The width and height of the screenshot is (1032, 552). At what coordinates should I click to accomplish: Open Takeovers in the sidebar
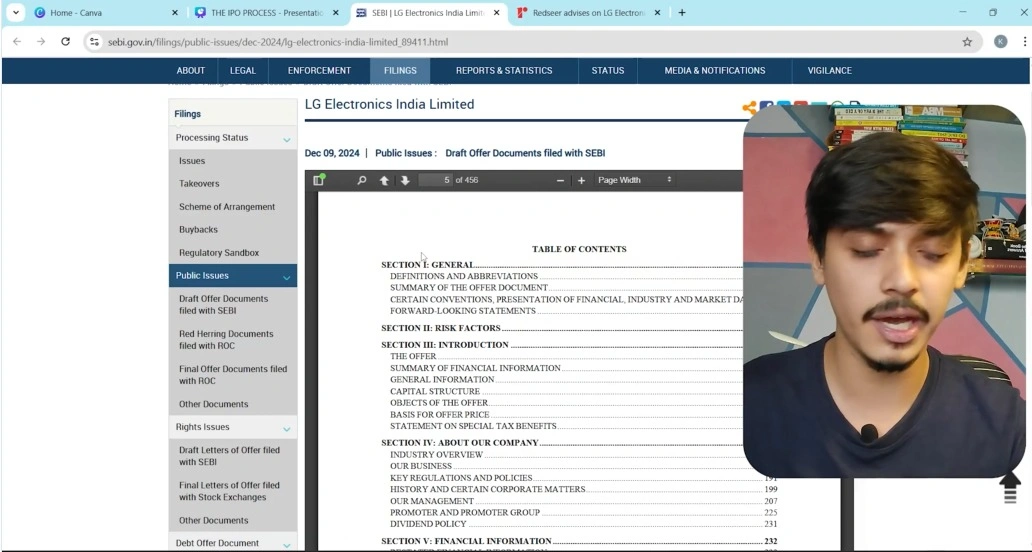tap(199, 184)
